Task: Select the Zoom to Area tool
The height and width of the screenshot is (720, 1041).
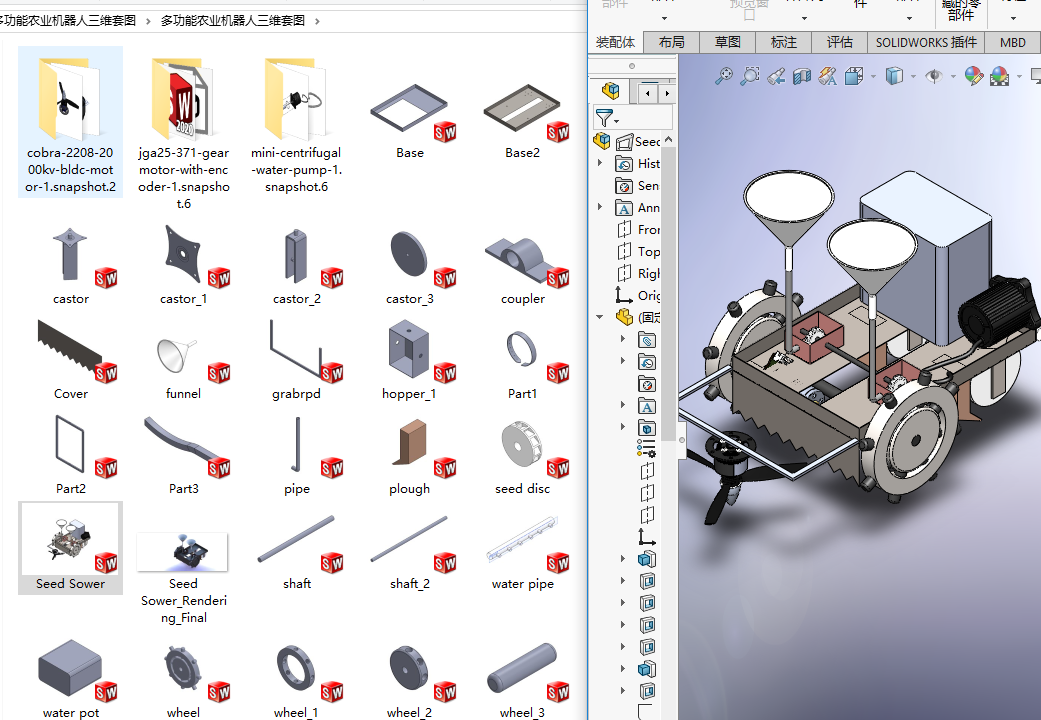Action: (x=749, y=76)
